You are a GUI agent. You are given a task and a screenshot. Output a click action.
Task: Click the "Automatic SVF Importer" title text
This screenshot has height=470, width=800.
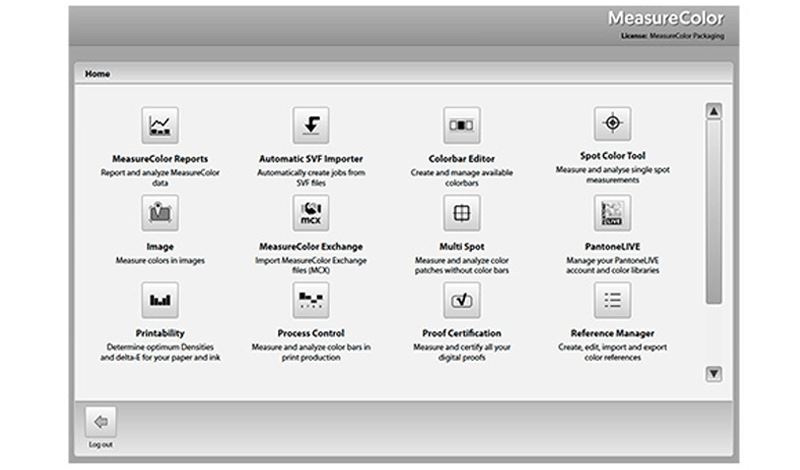[311, 159]
